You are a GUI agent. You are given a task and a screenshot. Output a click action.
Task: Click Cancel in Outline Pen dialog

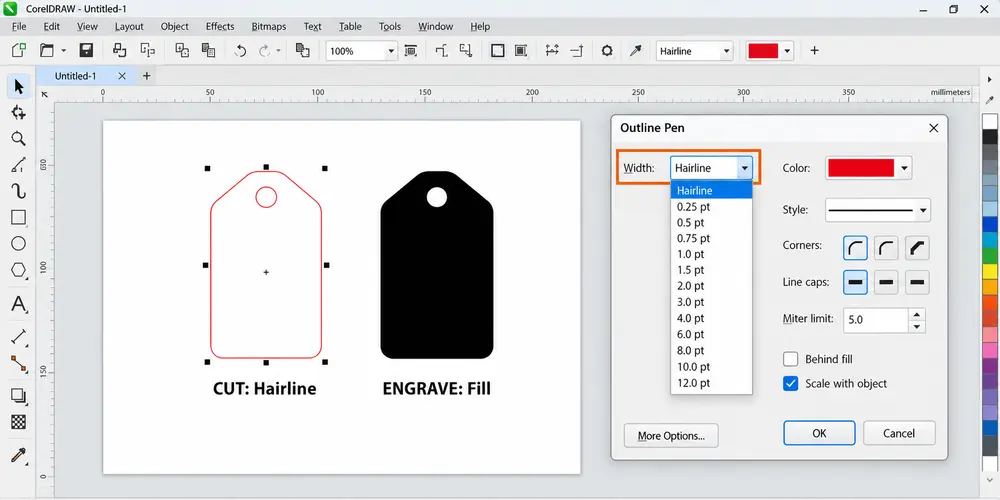(x=899, y=433)
